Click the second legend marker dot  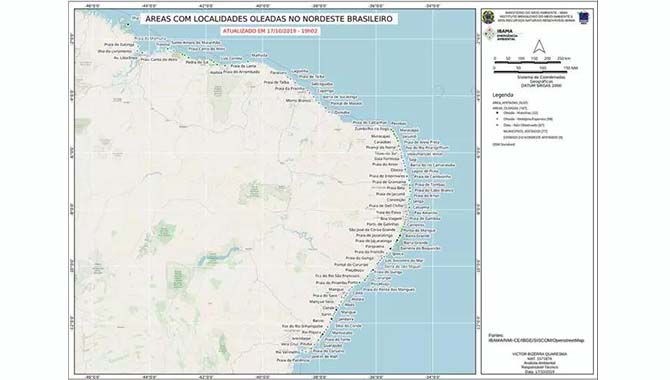(x=498, y=119)
